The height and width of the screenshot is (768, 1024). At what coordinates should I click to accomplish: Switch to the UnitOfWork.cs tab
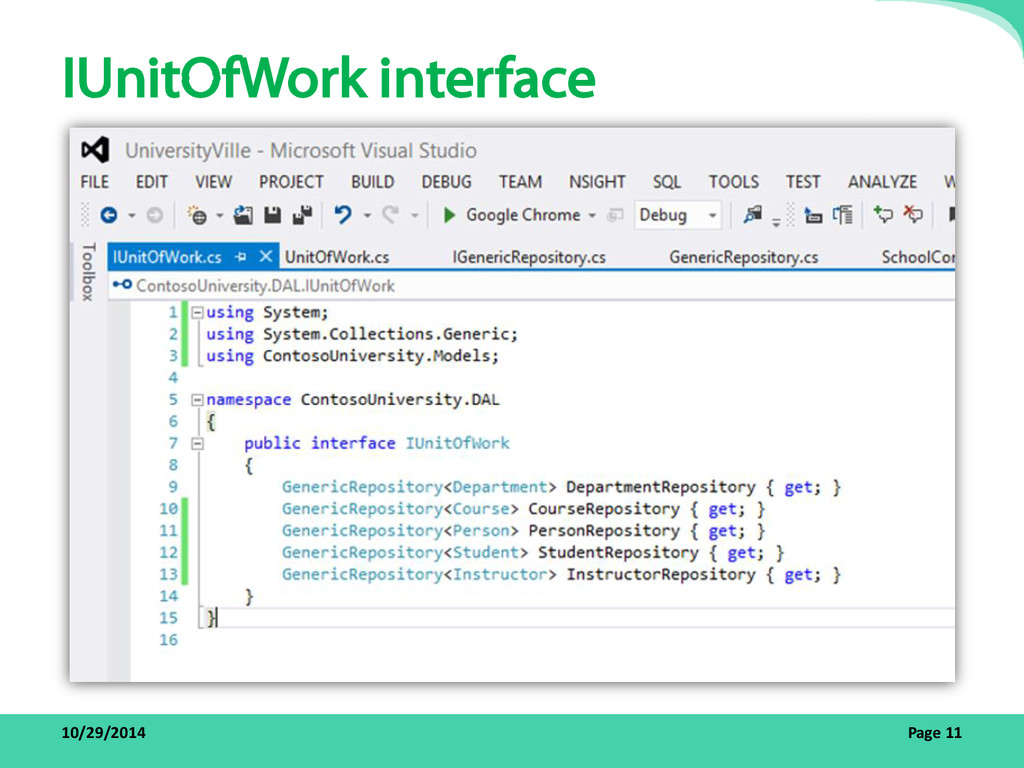pyautogui.click(x=337, y=257)
